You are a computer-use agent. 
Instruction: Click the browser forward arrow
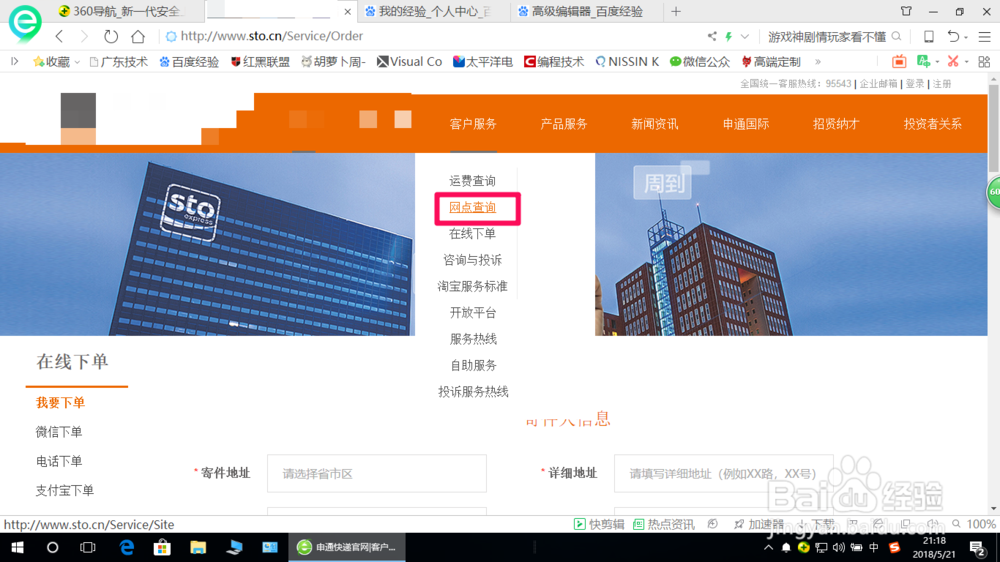point(84,36)
